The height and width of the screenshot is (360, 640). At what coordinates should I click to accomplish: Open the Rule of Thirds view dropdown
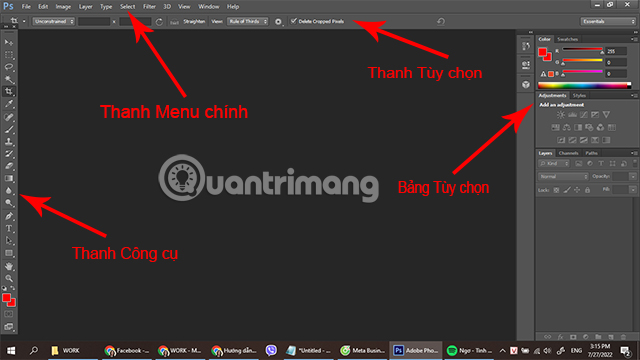[x=248, y=21]
